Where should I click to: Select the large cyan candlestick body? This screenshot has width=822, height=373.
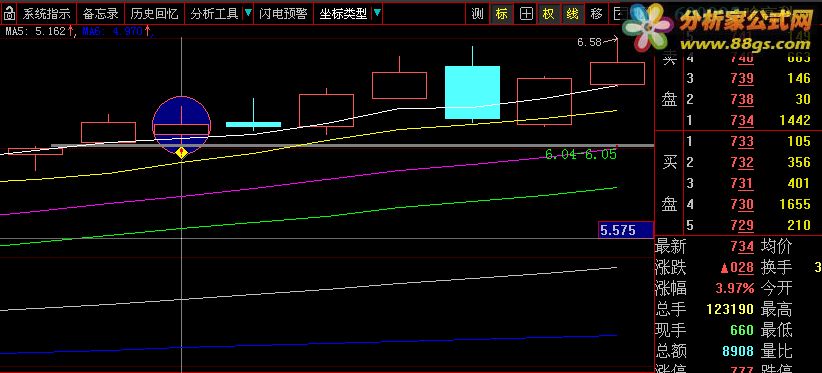coord(472,92)
